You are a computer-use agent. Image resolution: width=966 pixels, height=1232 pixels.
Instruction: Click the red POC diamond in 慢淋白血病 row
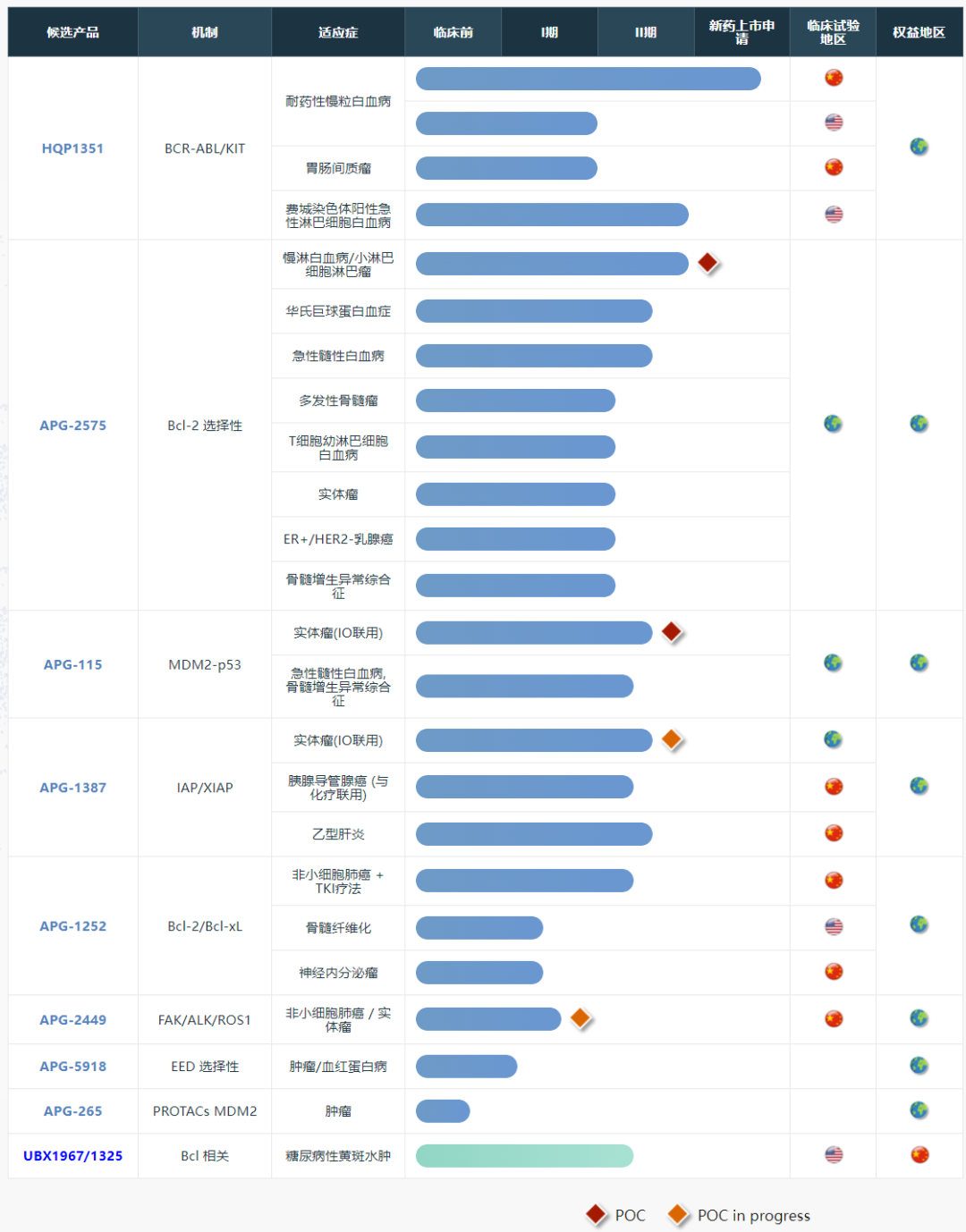click(x=708, y=263)
